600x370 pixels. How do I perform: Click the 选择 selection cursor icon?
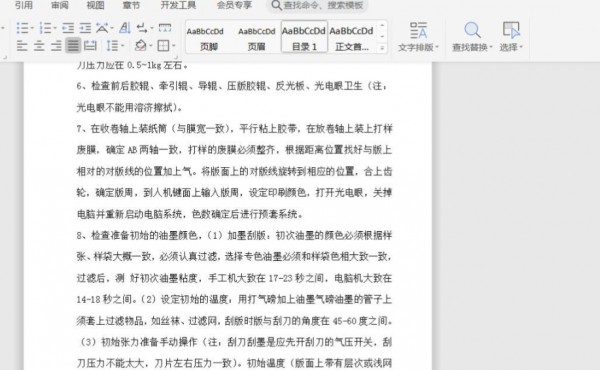tap(511, 30)
